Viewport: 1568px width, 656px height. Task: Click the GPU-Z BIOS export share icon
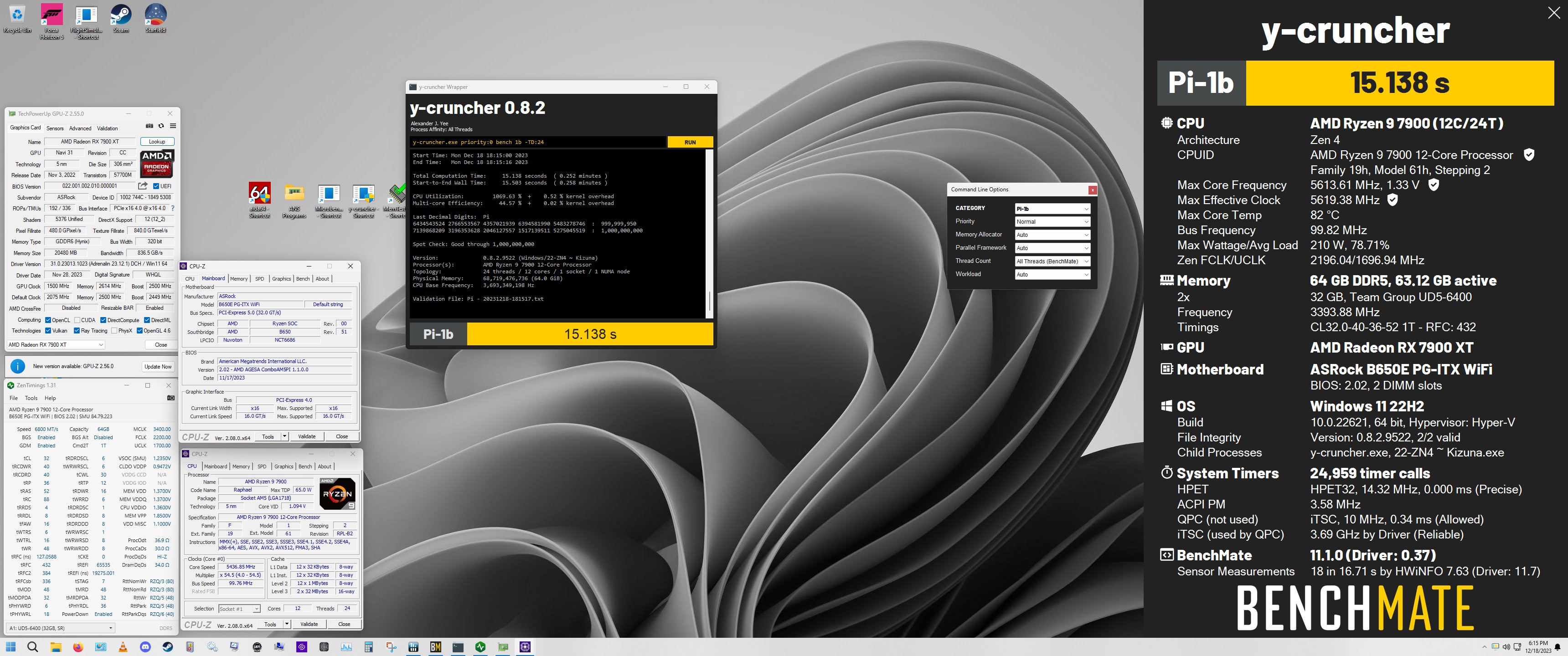tap(142, 185)
